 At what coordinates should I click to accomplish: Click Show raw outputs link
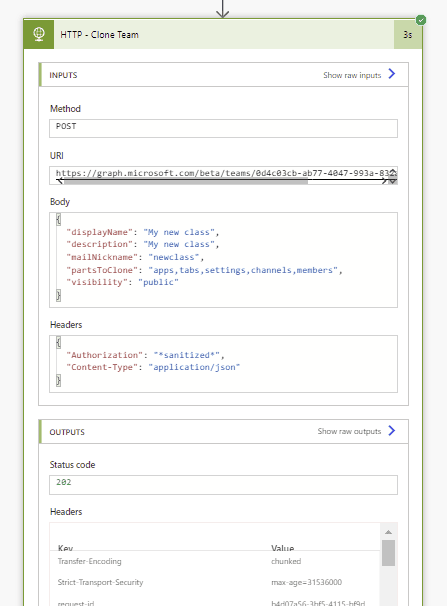click(x=349, y=431)
